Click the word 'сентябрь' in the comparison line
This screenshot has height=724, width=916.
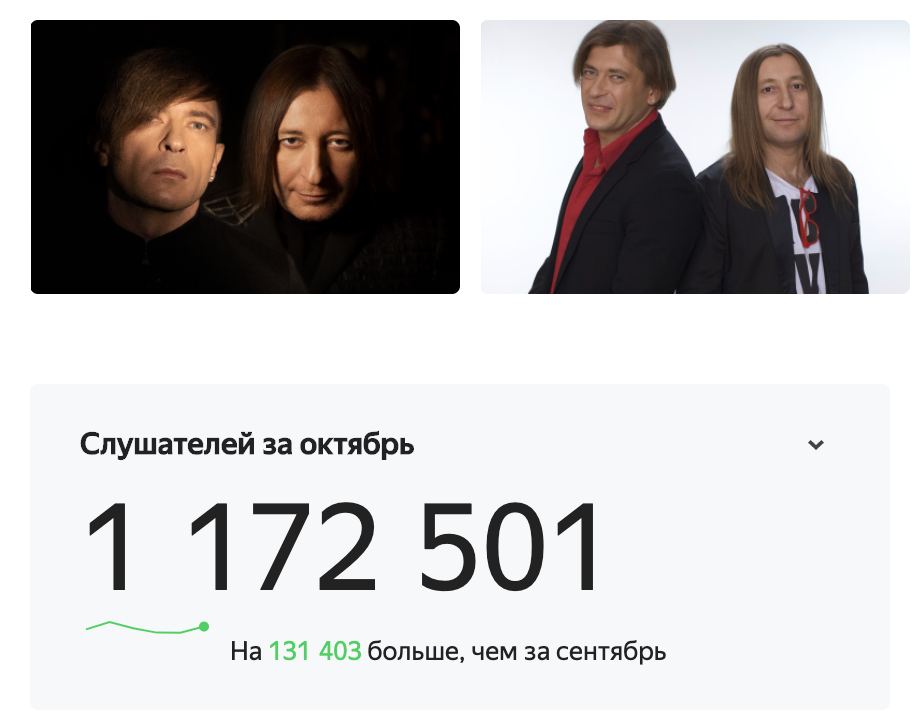tap(610, 652)
